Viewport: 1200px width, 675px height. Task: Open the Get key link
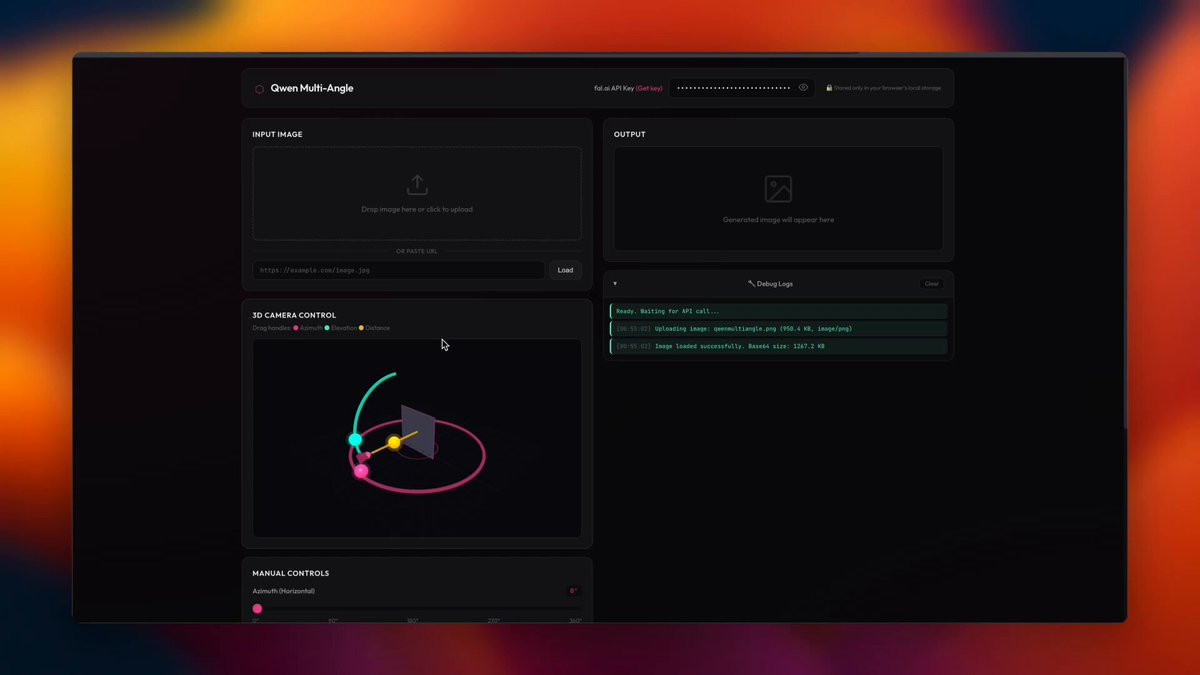pyautogui.click(x=649, y=88)
